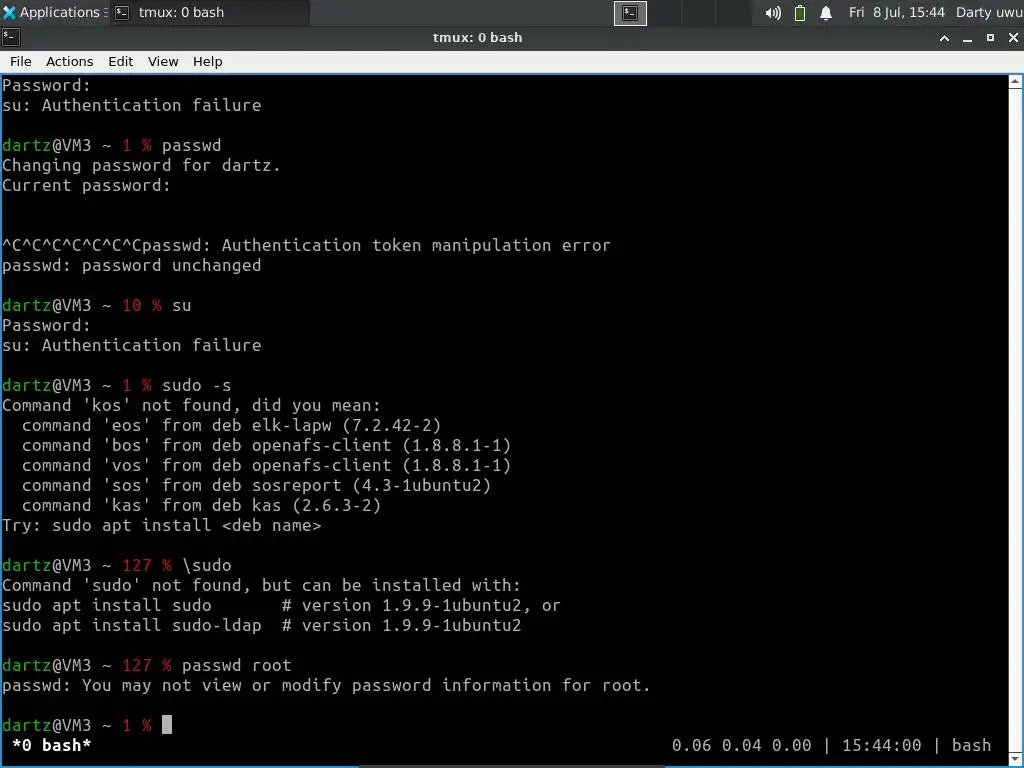The image size is (1024, 768).
Task: Click the 'Command 'kos' not found' line
Action: (x=191, y=406)
